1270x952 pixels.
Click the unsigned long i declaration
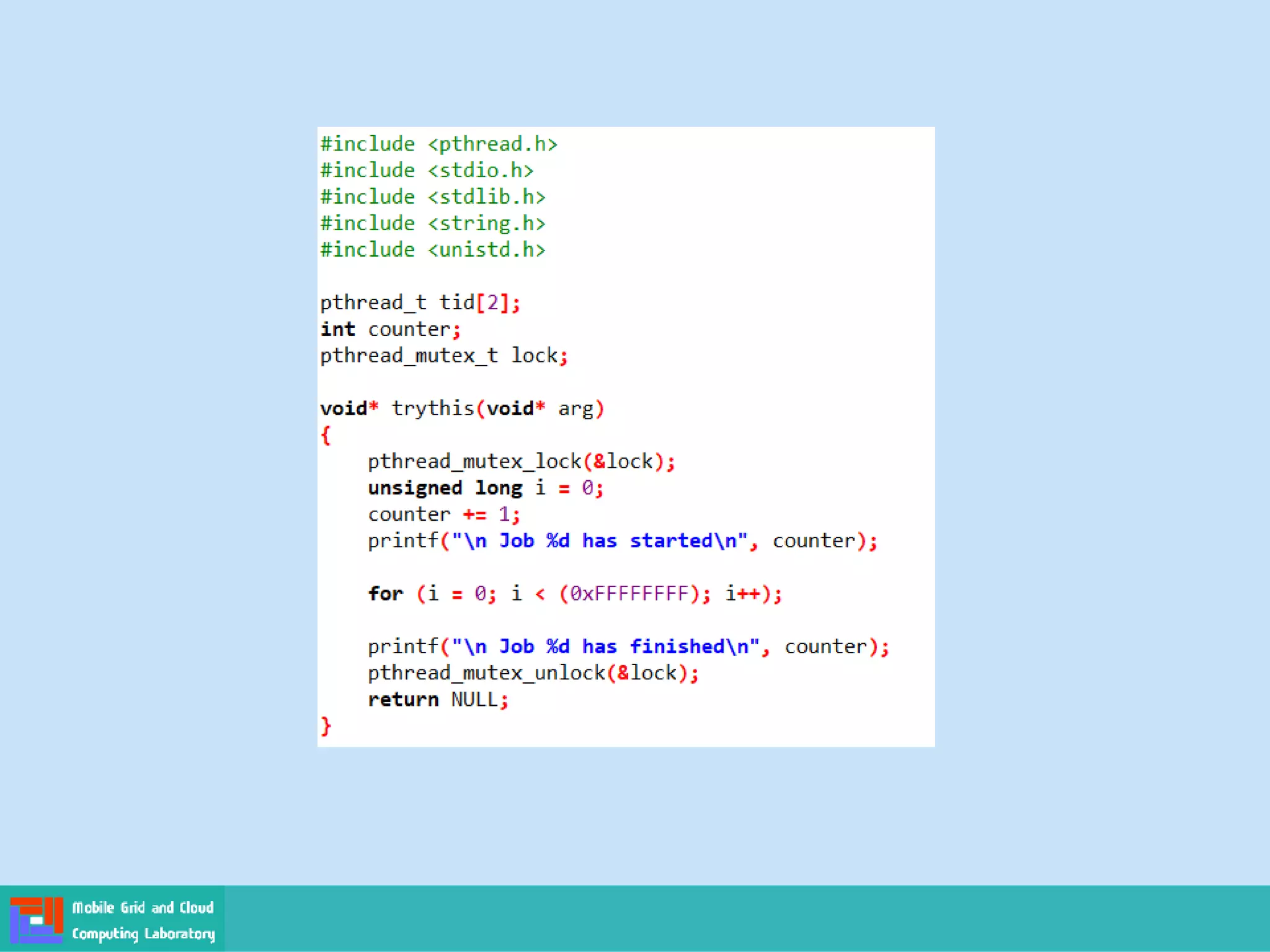click(x=485, y=488)
